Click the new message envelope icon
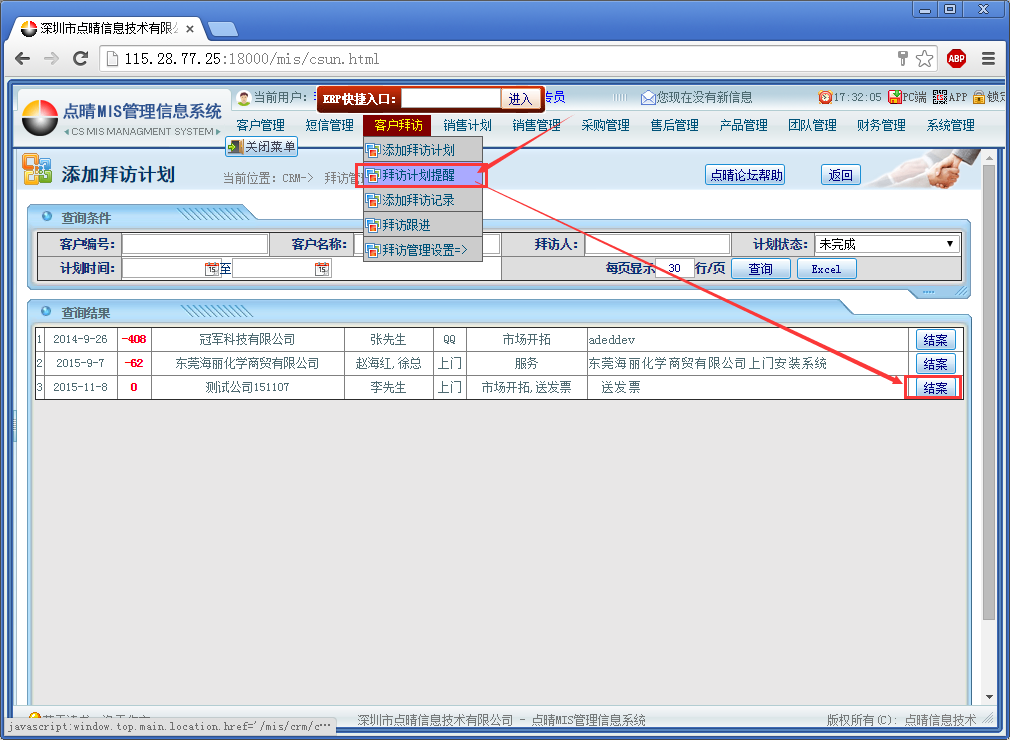Screen dimensions: 1010x740 pos(648,98)
